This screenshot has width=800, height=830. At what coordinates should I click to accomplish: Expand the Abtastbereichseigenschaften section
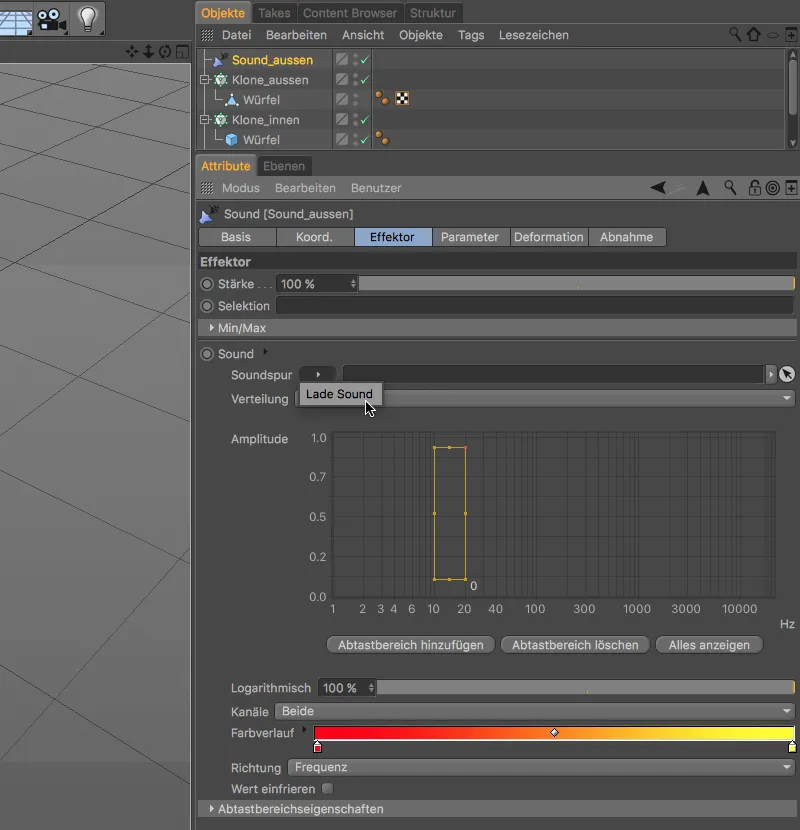click(x=211, y=808)
